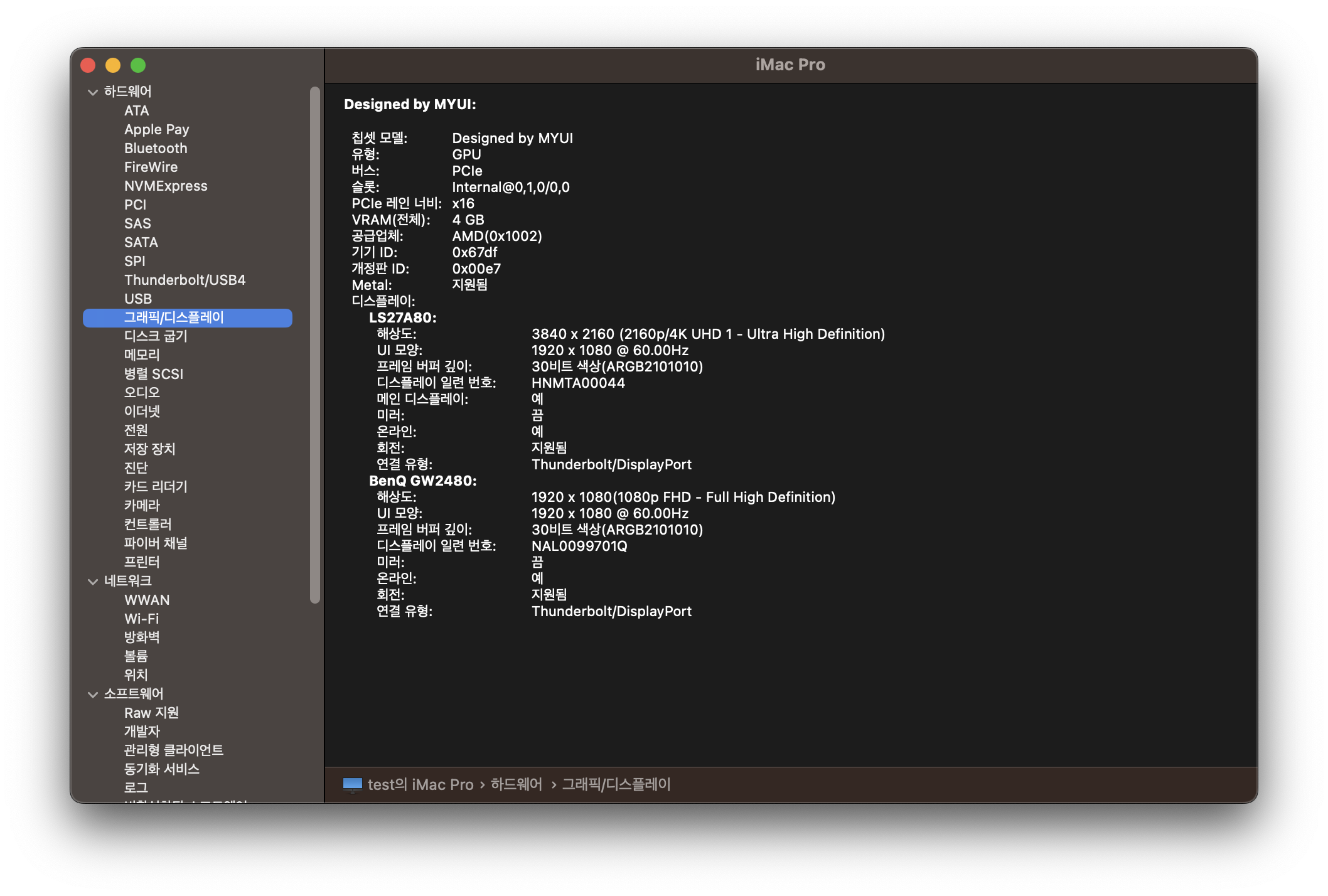Image resolution: width=1328 pixels, height=896 pixels.
Task: Select 메모리 in the sidebar
Action: point(142,355)
